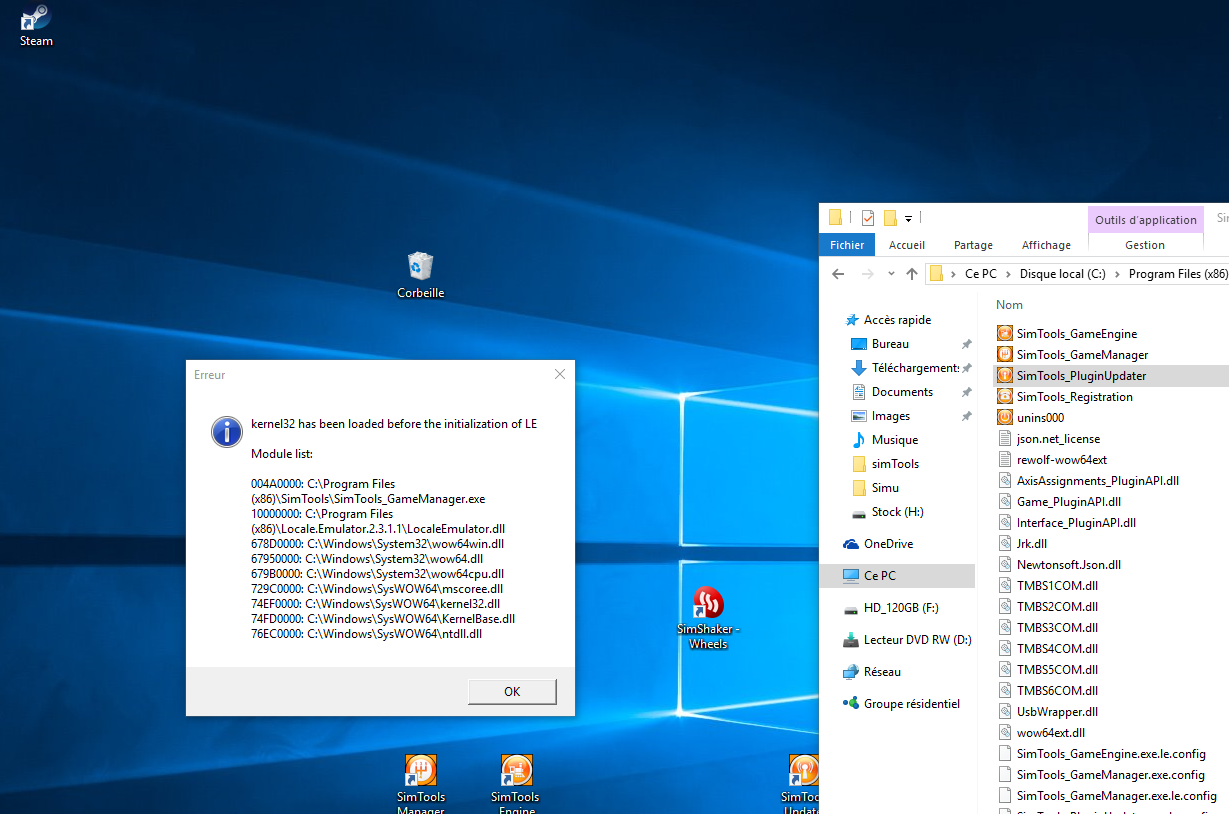Screen dimensions: 1229x814
Task: Select wow64ext.dll in the file list
Action: coord(1050,732)
